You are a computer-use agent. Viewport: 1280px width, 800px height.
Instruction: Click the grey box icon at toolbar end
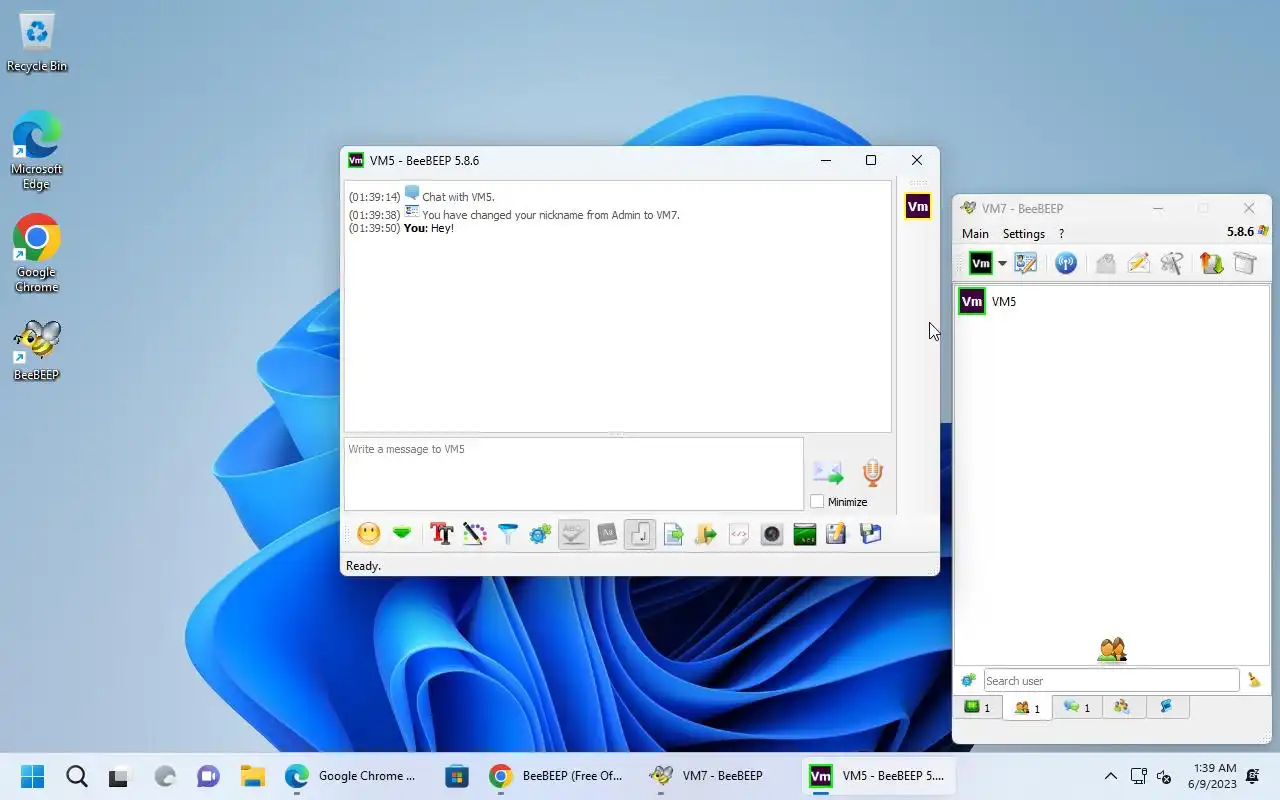(1244, 263)
